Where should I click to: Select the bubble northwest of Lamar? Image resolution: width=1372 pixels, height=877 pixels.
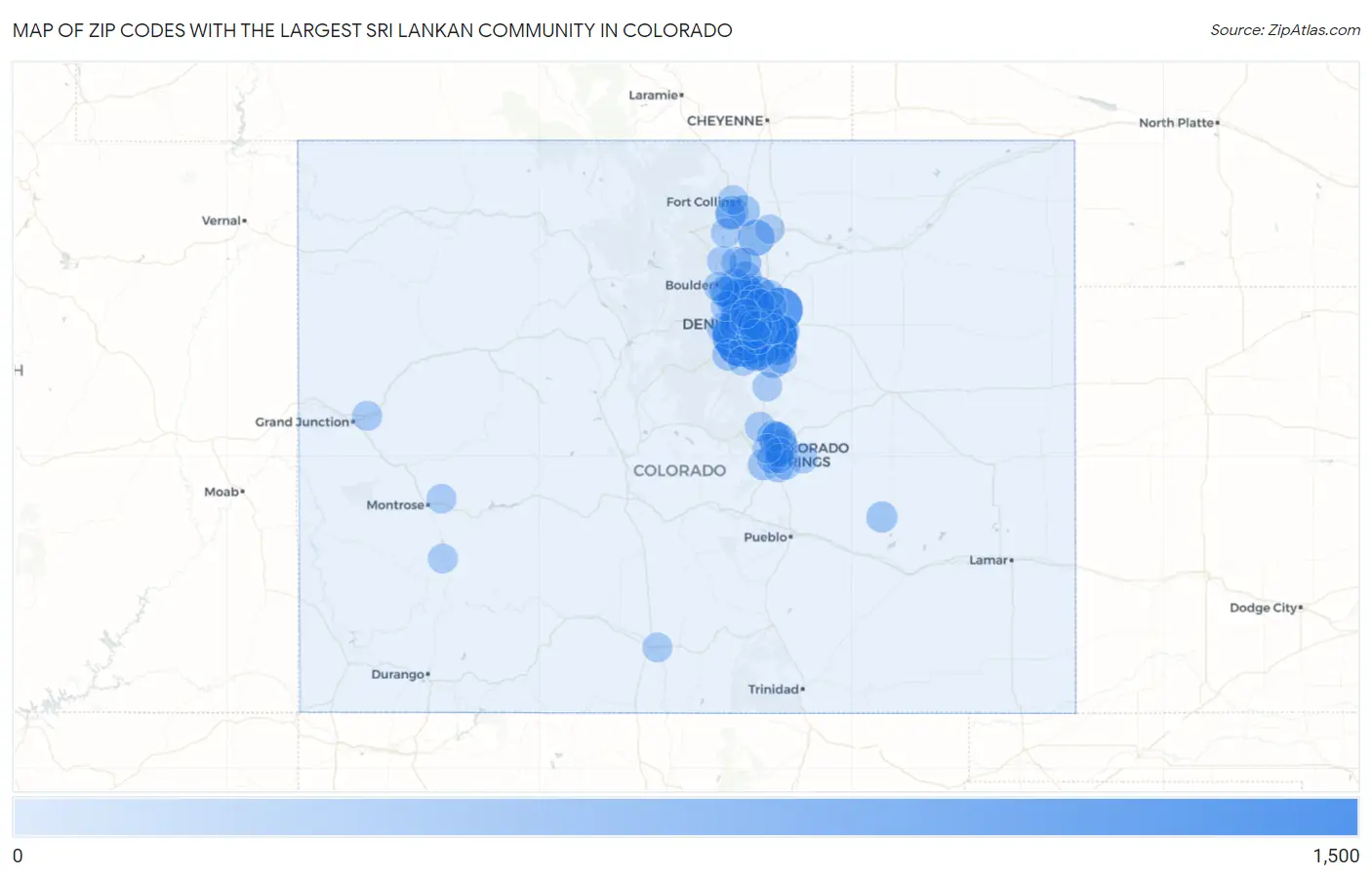[x=881, y=517]
